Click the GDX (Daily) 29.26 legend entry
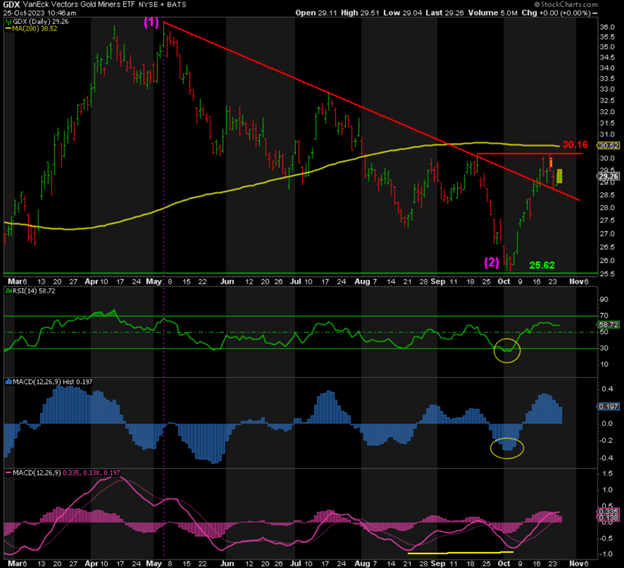This screenshot has width=624, height=568. pyautogui.click(x=37, y=21)
